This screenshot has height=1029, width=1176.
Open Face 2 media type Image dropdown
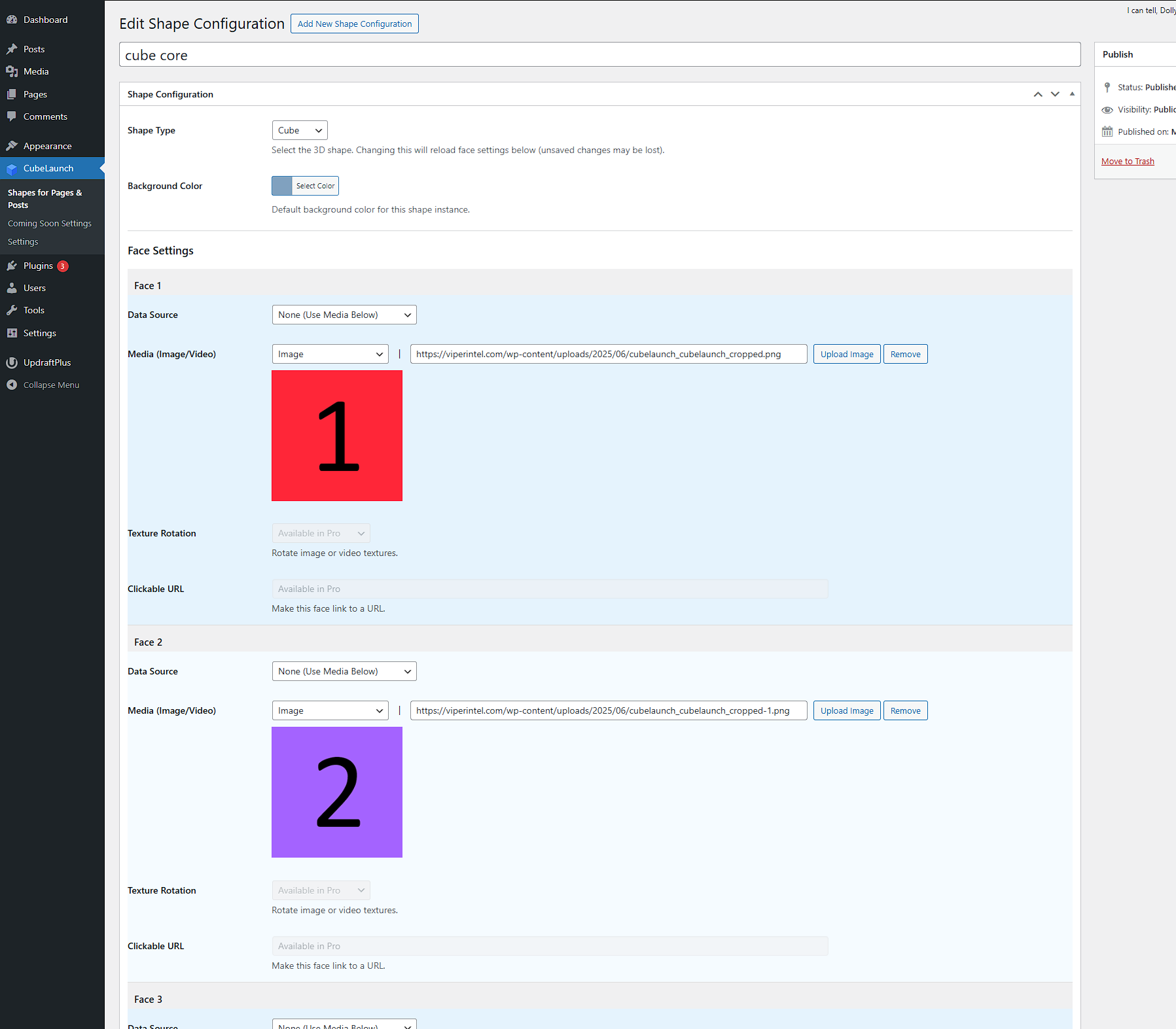(330, 710)
